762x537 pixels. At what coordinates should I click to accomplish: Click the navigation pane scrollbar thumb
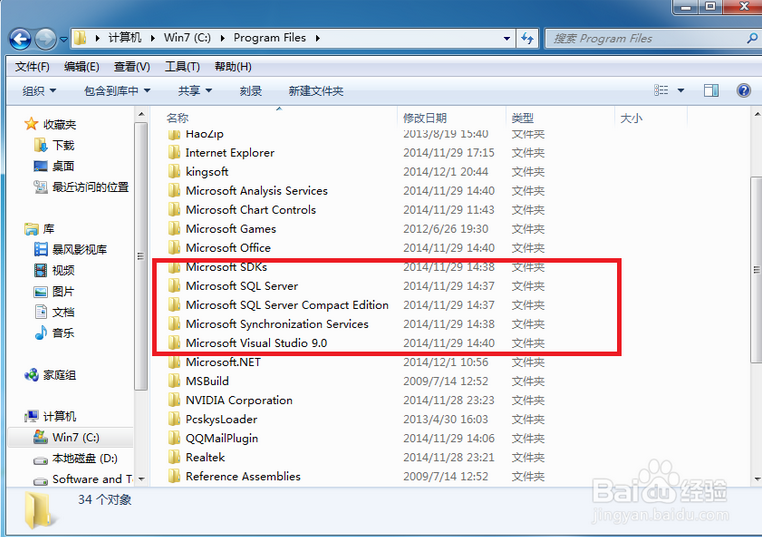point(141,256)
